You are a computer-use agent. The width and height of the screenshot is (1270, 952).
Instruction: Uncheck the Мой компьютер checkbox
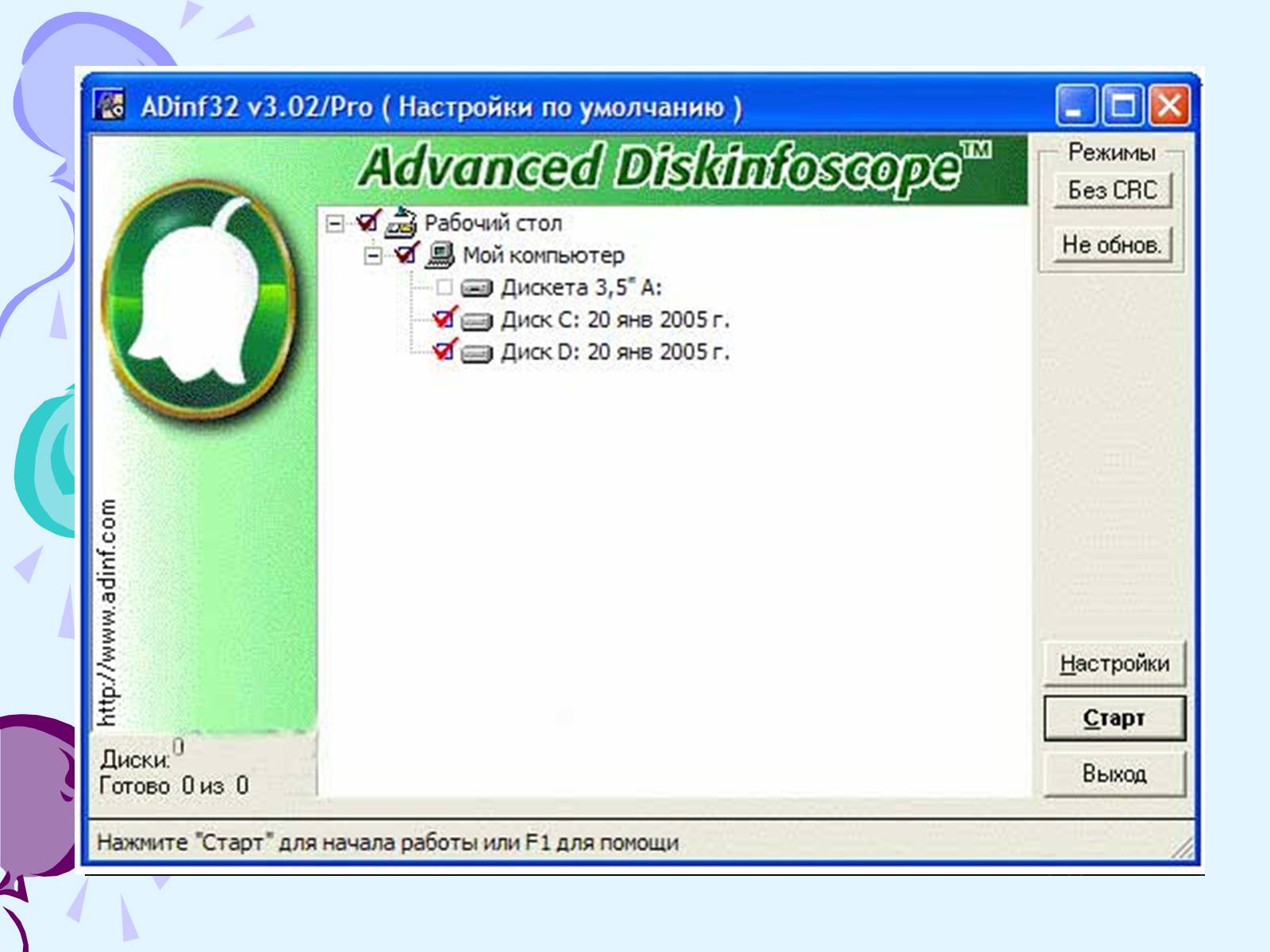click(406, 255)
